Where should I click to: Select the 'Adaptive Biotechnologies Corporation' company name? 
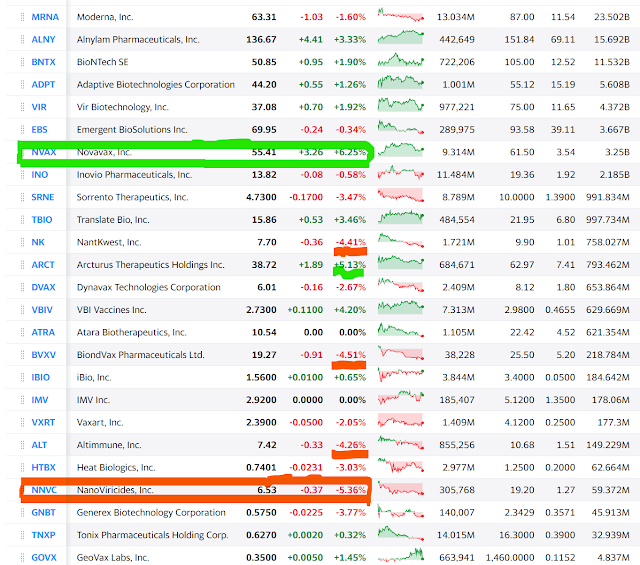point(156,85)
